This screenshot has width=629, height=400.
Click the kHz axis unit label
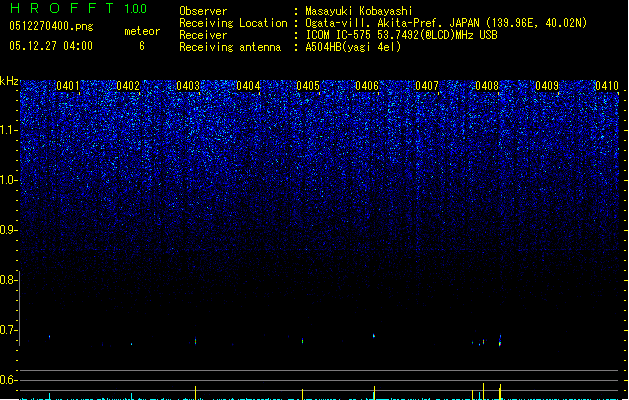[x=9, y=81]
